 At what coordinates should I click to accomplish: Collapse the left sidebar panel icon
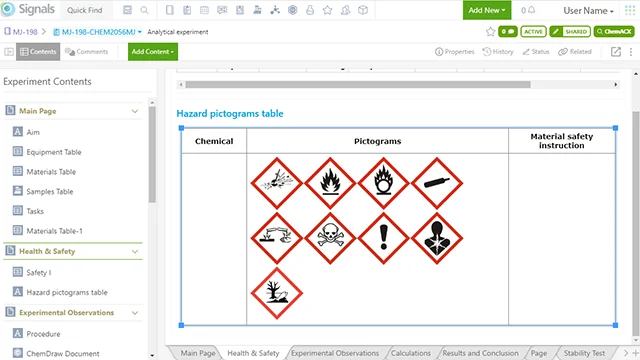[x=9, y=52]
